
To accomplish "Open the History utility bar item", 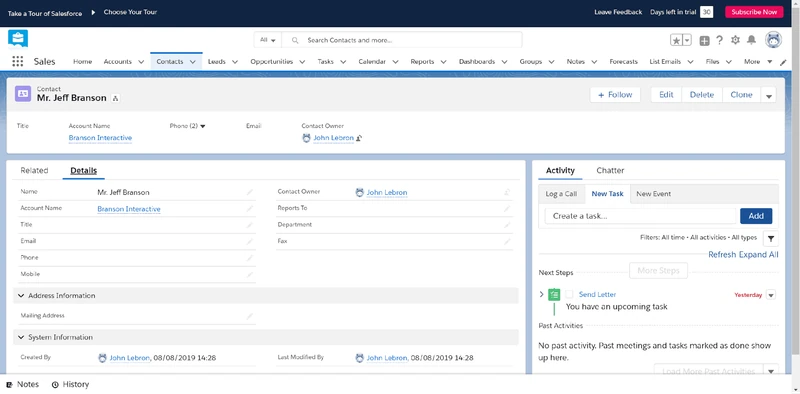I will coord(70,384).
